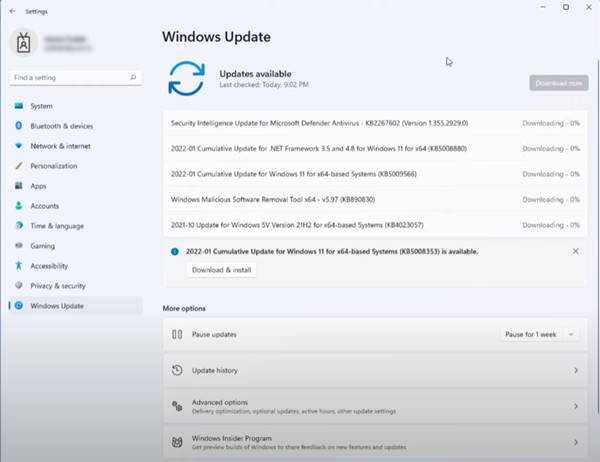The image size is (600, 462).
Task: Click the System monitor icon in sidebar
Action: [19, 106]
